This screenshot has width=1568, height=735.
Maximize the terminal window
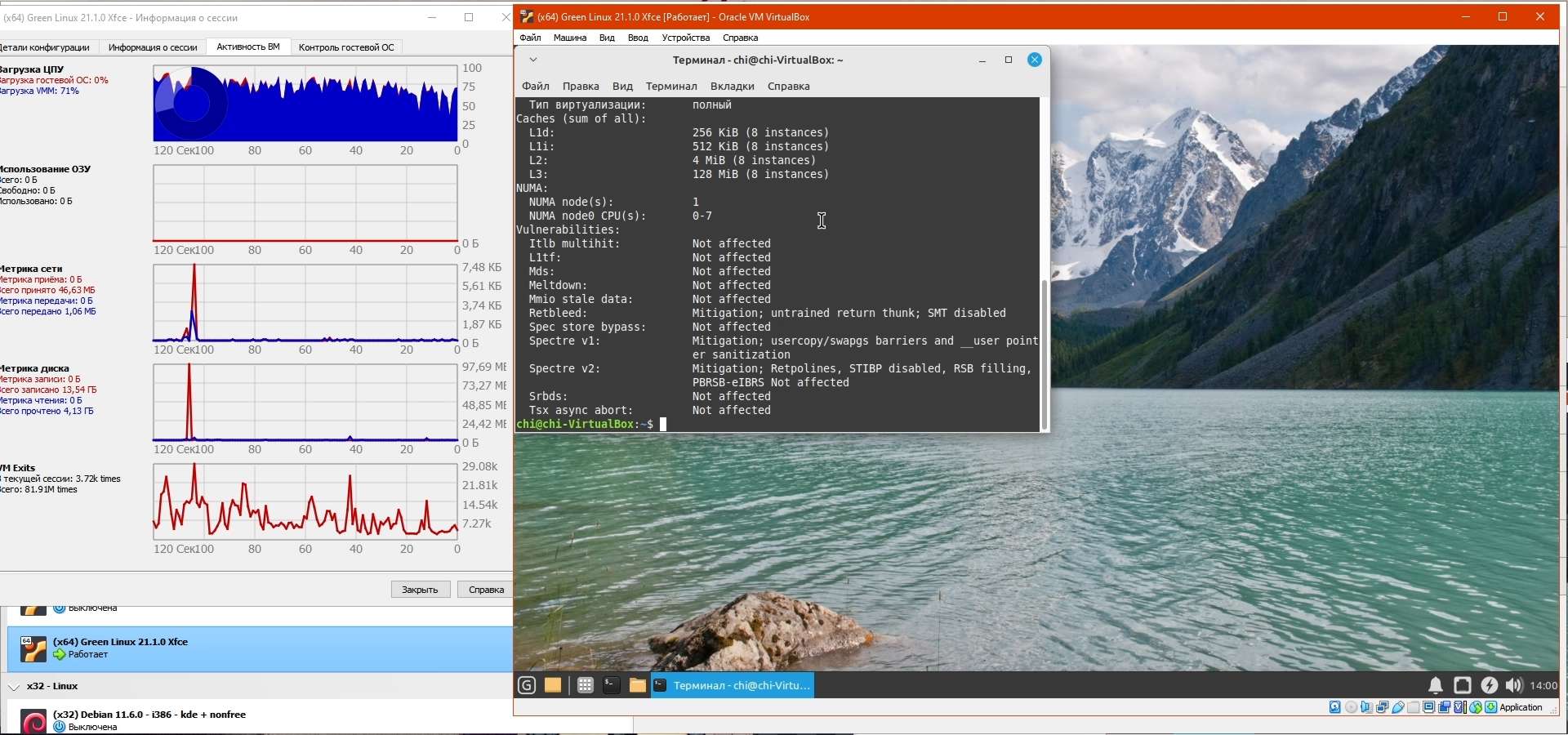click(1009, 60)
